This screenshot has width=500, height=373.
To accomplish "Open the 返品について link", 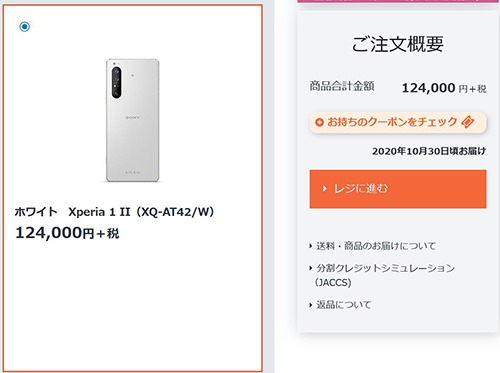I will click(x=343, y=305).
